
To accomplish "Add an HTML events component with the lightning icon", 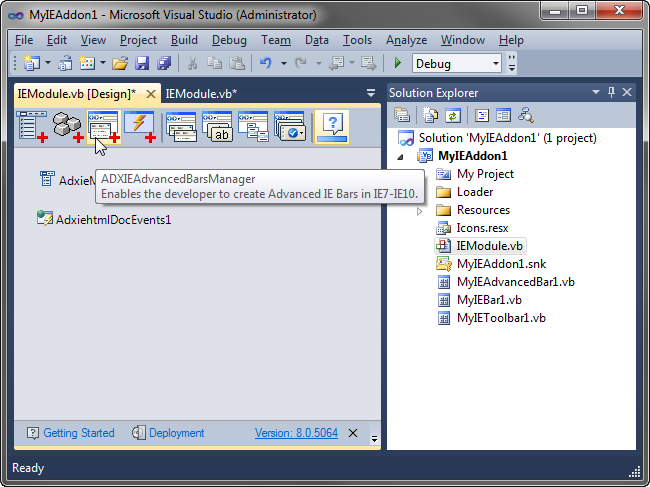I will [x=140, y=127].
